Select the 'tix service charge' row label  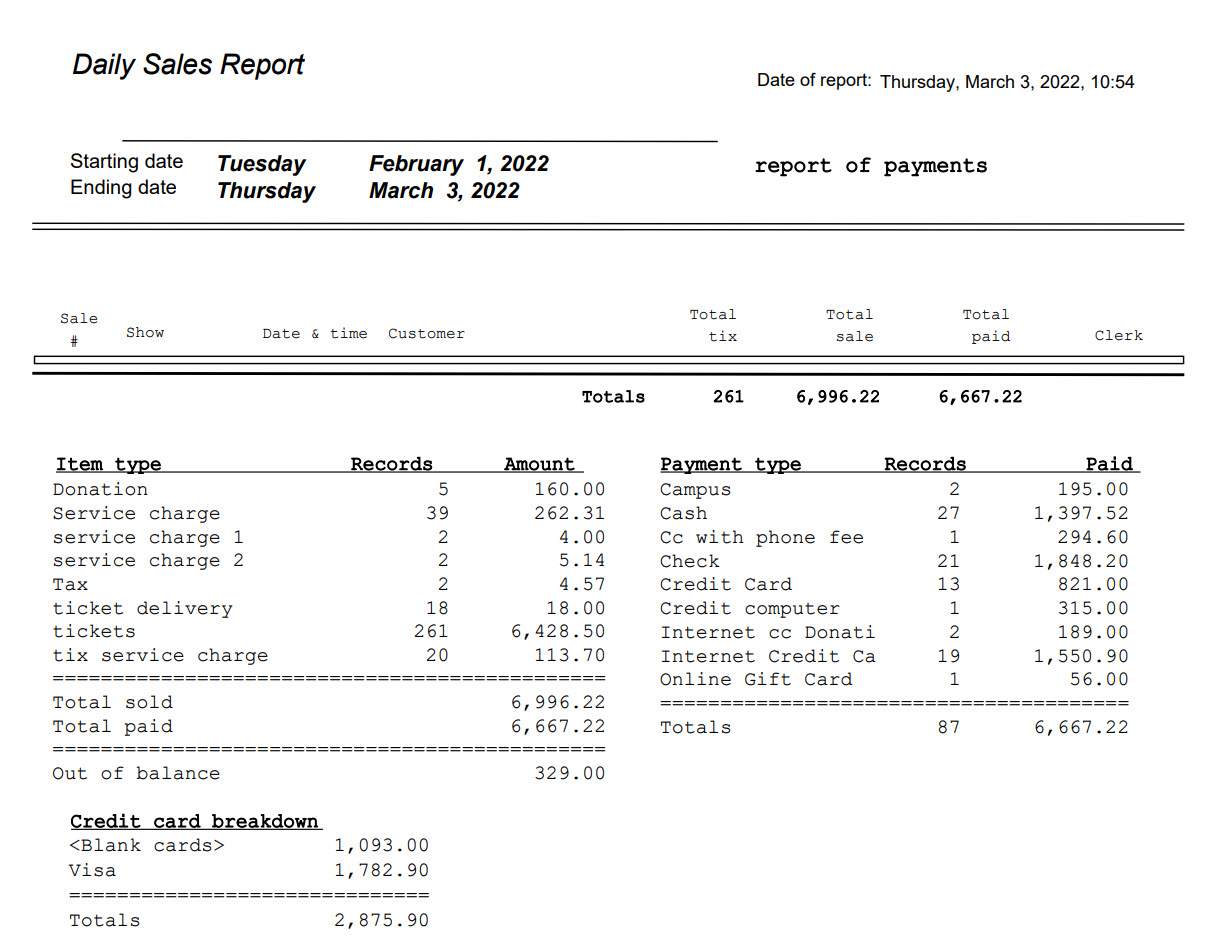coord(160,656)
